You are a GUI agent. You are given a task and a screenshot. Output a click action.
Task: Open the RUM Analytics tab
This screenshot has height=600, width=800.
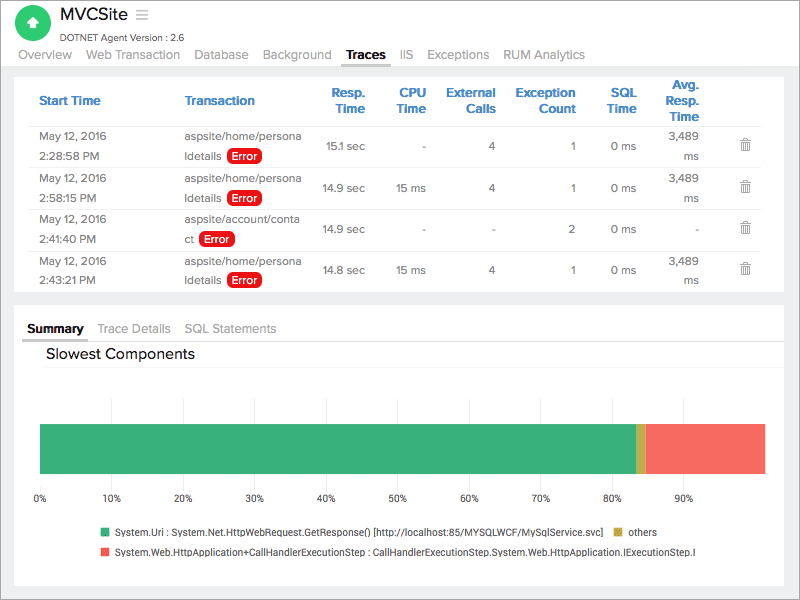(x=544, y=55)
